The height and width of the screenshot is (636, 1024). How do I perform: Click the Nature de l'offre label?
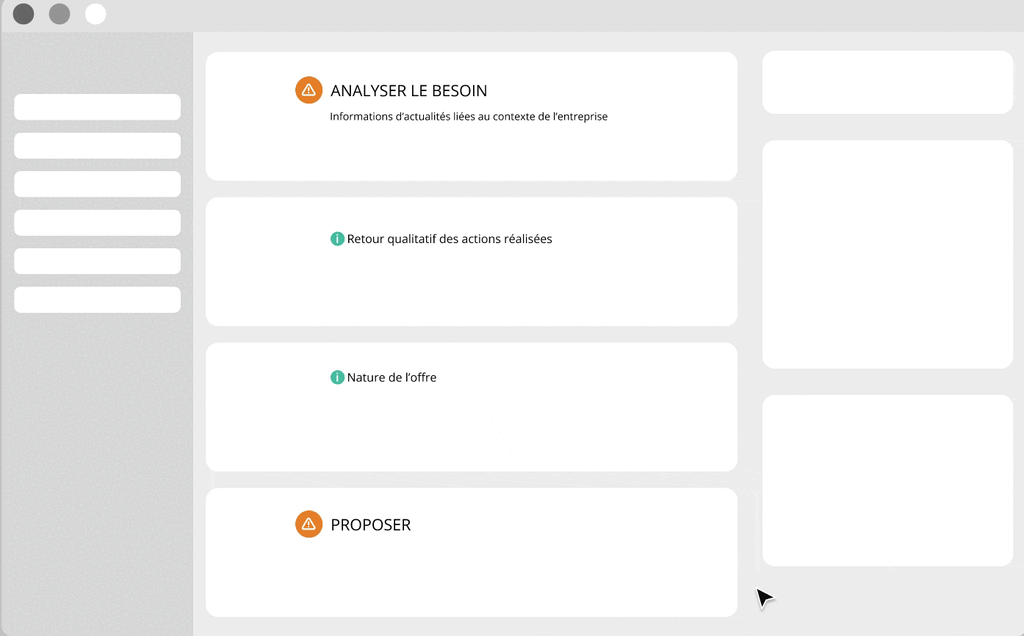pos(391,377)
